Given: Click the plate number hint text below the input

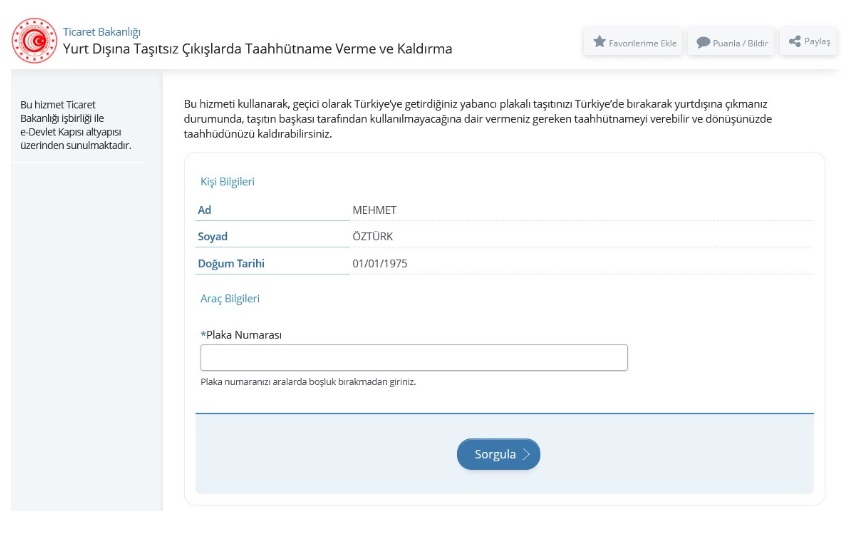Looking at the screenshot, I should coord(307,382).
